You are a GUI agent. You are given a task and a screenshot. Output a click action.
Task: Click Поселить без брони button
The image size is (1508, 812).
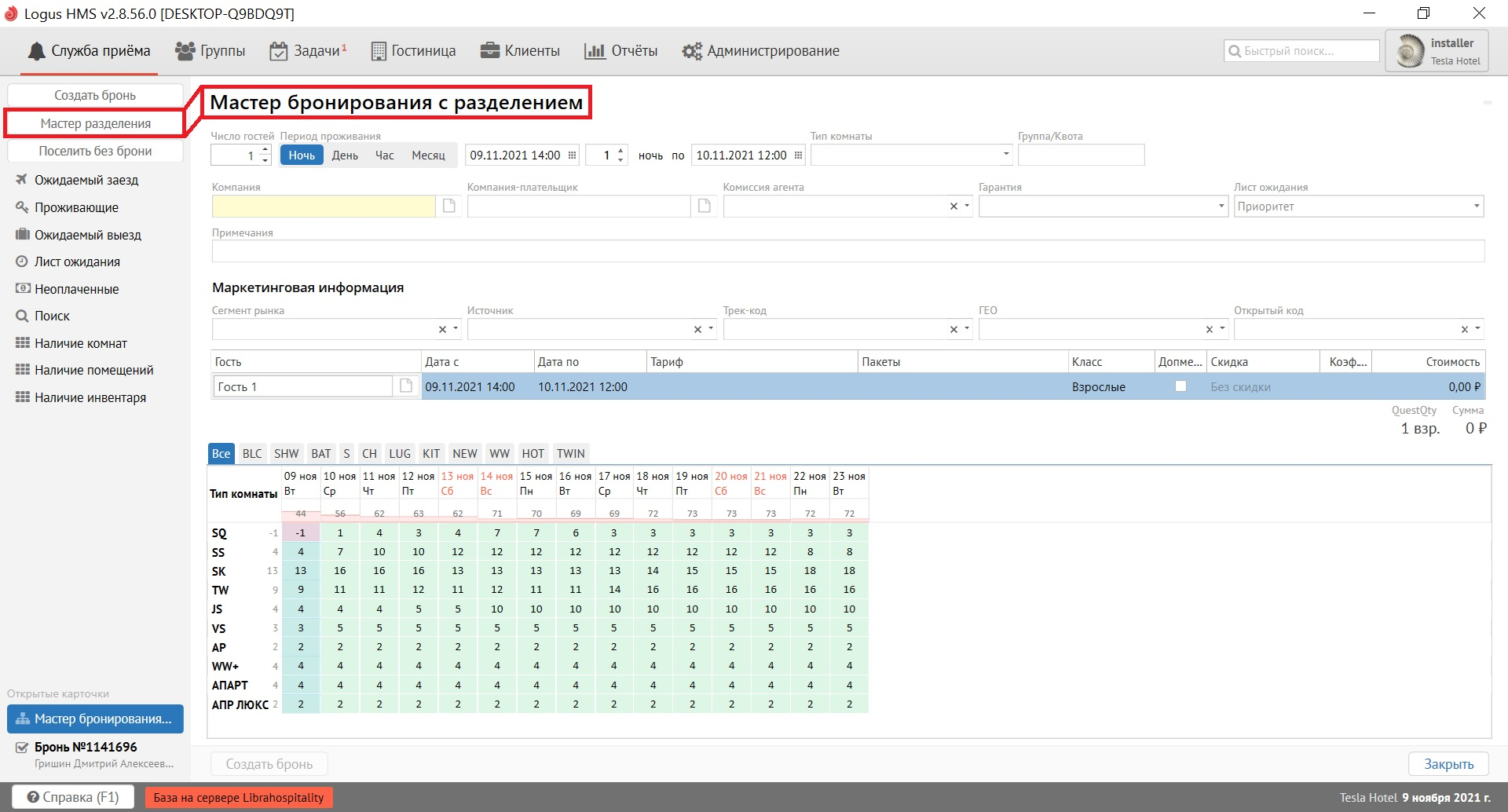95,151
